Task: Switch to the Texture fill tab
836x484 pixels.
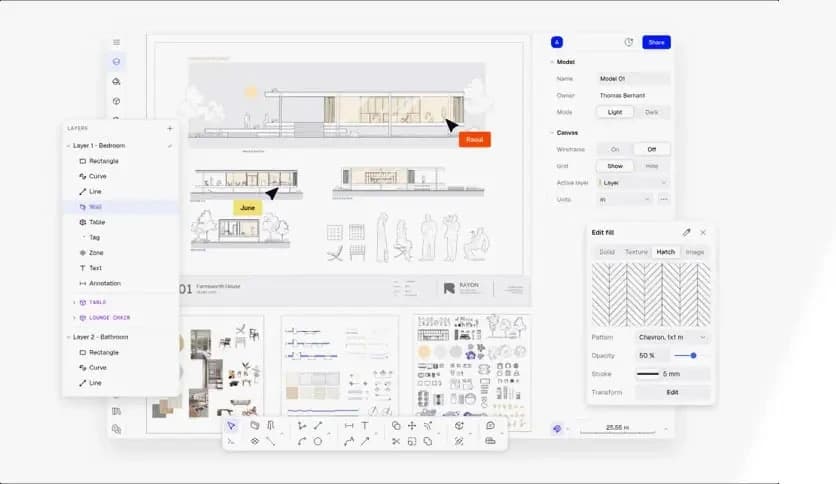Action: pos(636,252)
